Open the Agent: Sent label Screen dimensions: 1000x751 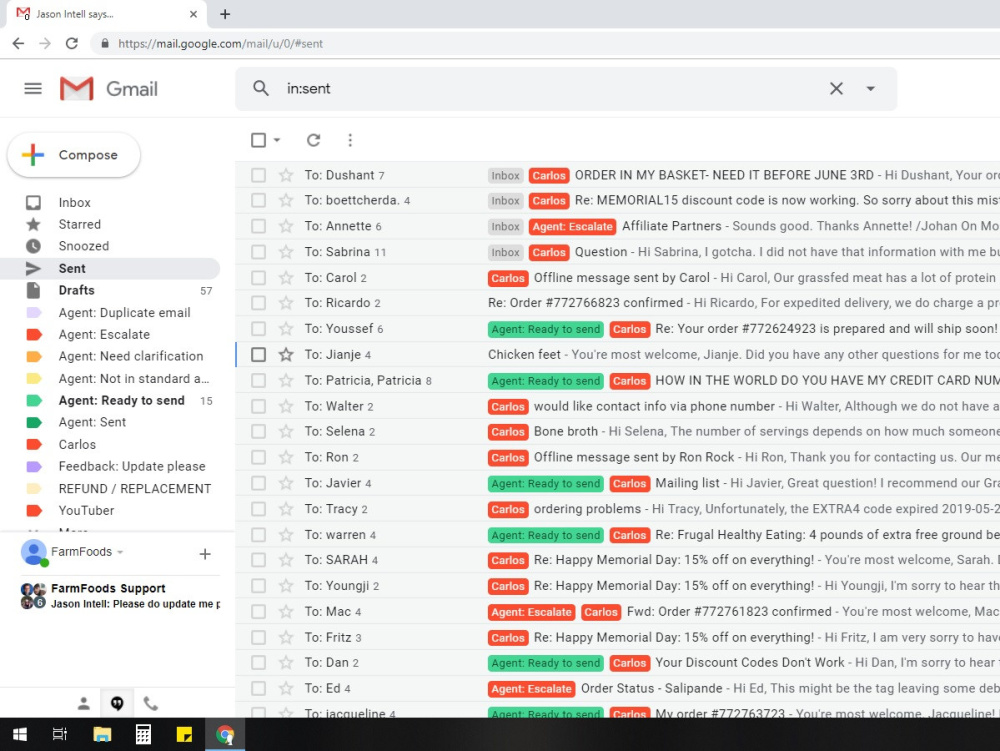tap(92, 422)
